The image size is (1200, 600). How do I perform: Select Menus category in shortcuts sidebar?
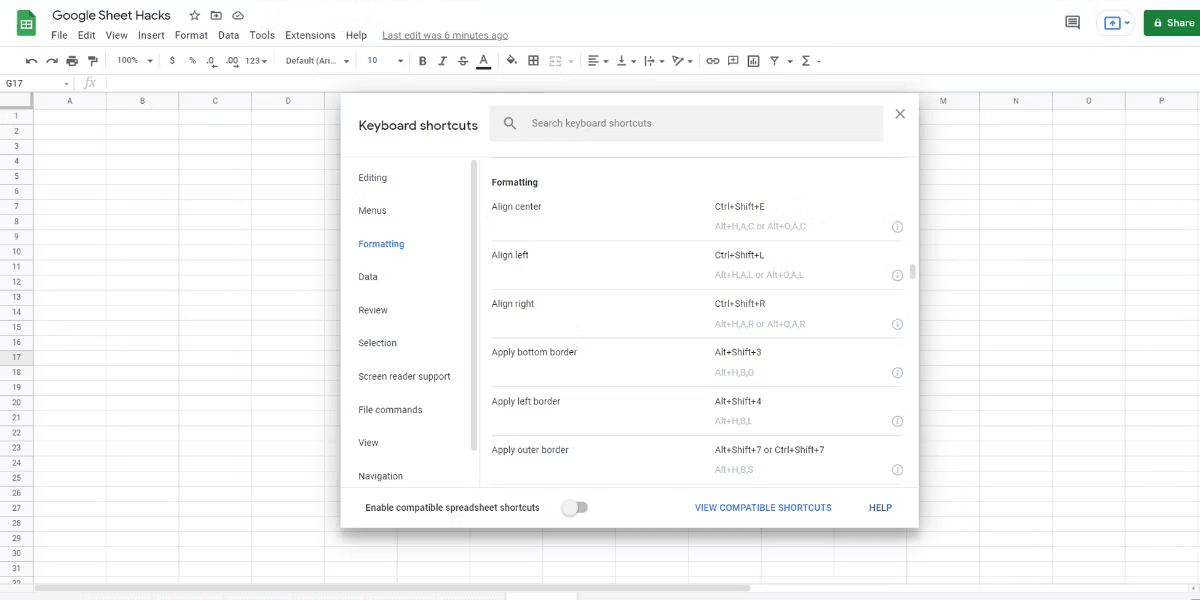(372, 211)
